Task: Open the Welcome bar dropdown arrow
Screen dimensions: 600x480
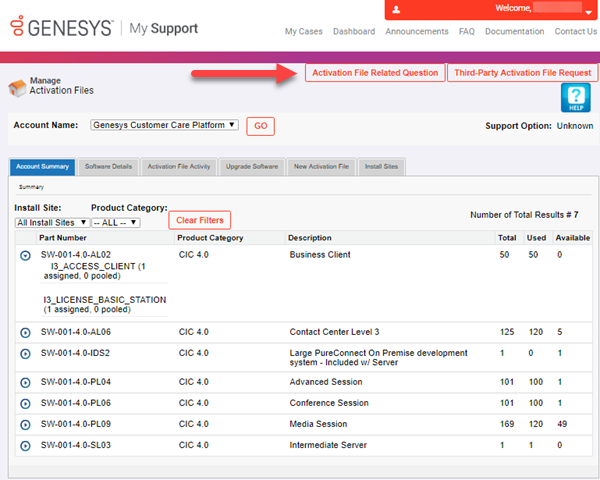Action: pos(589,12)
